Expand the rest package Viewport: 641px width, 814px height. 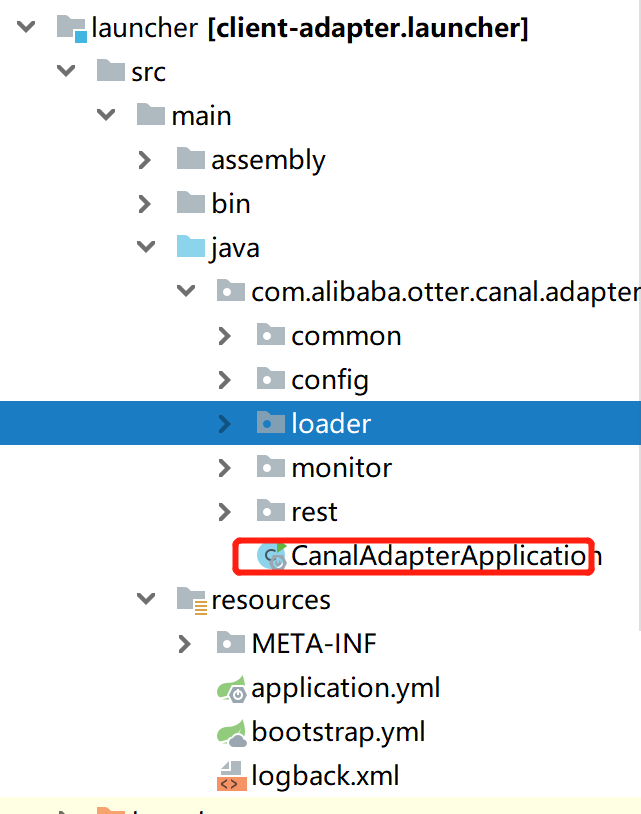coord(224,511)
